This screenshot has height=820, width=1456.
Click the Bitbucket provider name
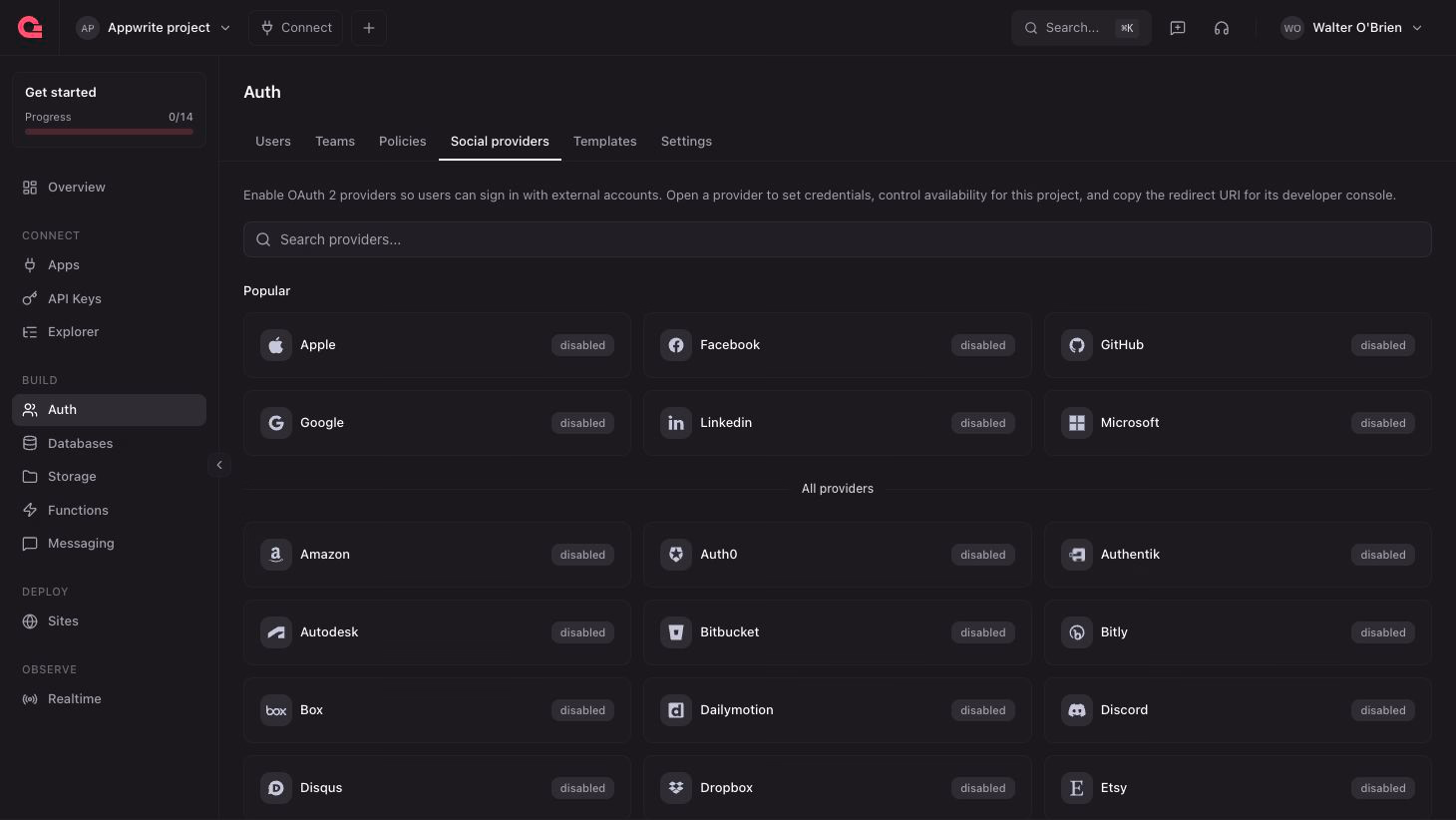pos(730,632)
